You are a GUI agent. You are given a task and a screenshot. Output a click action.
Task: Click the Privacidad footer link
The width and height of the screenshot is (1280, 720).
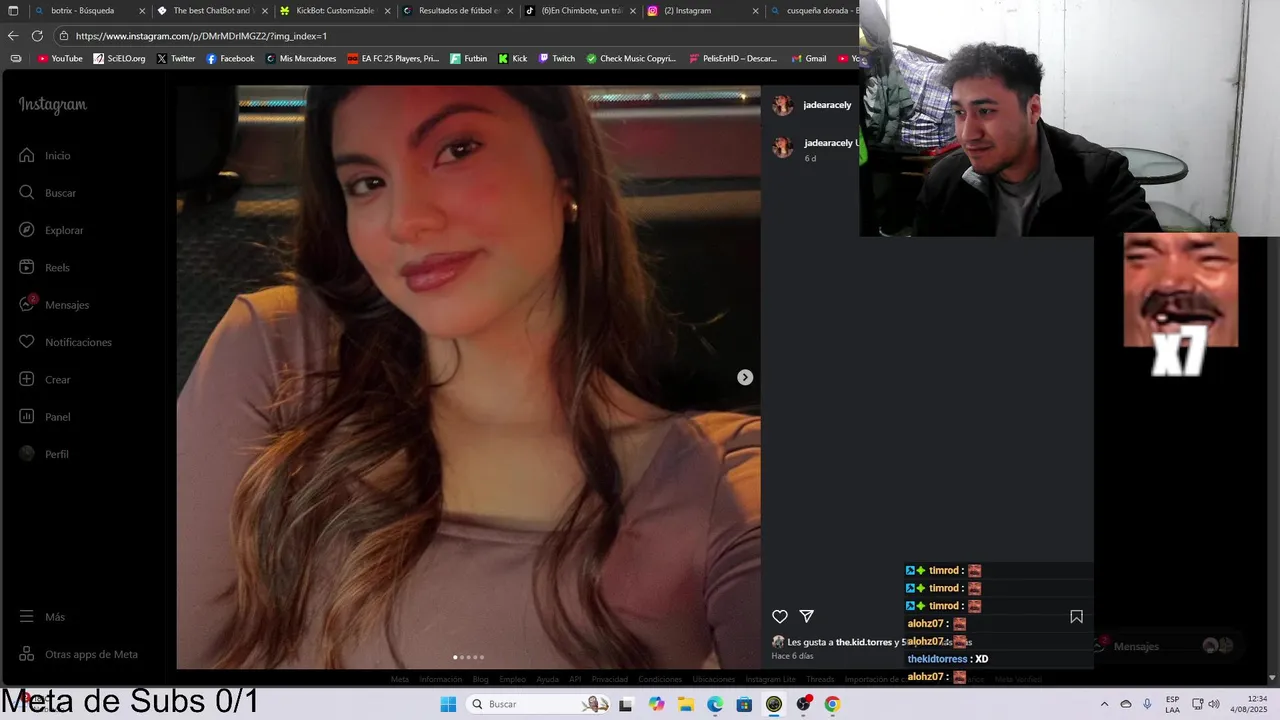(609, 679)
